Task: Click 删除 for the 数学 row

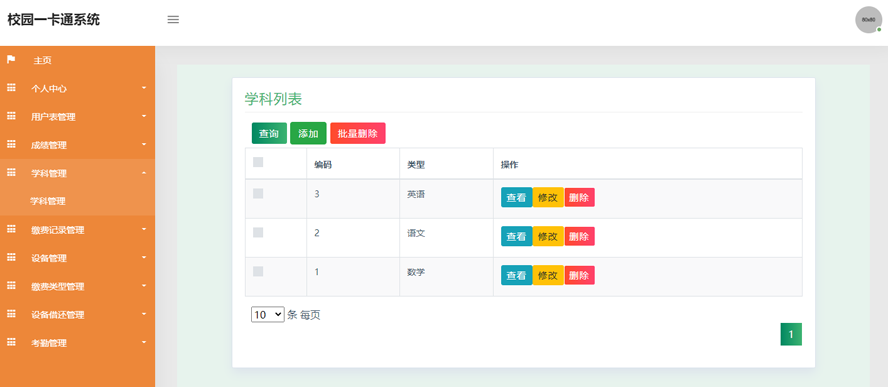Action: pyautogui.click(x=579, y=275)
